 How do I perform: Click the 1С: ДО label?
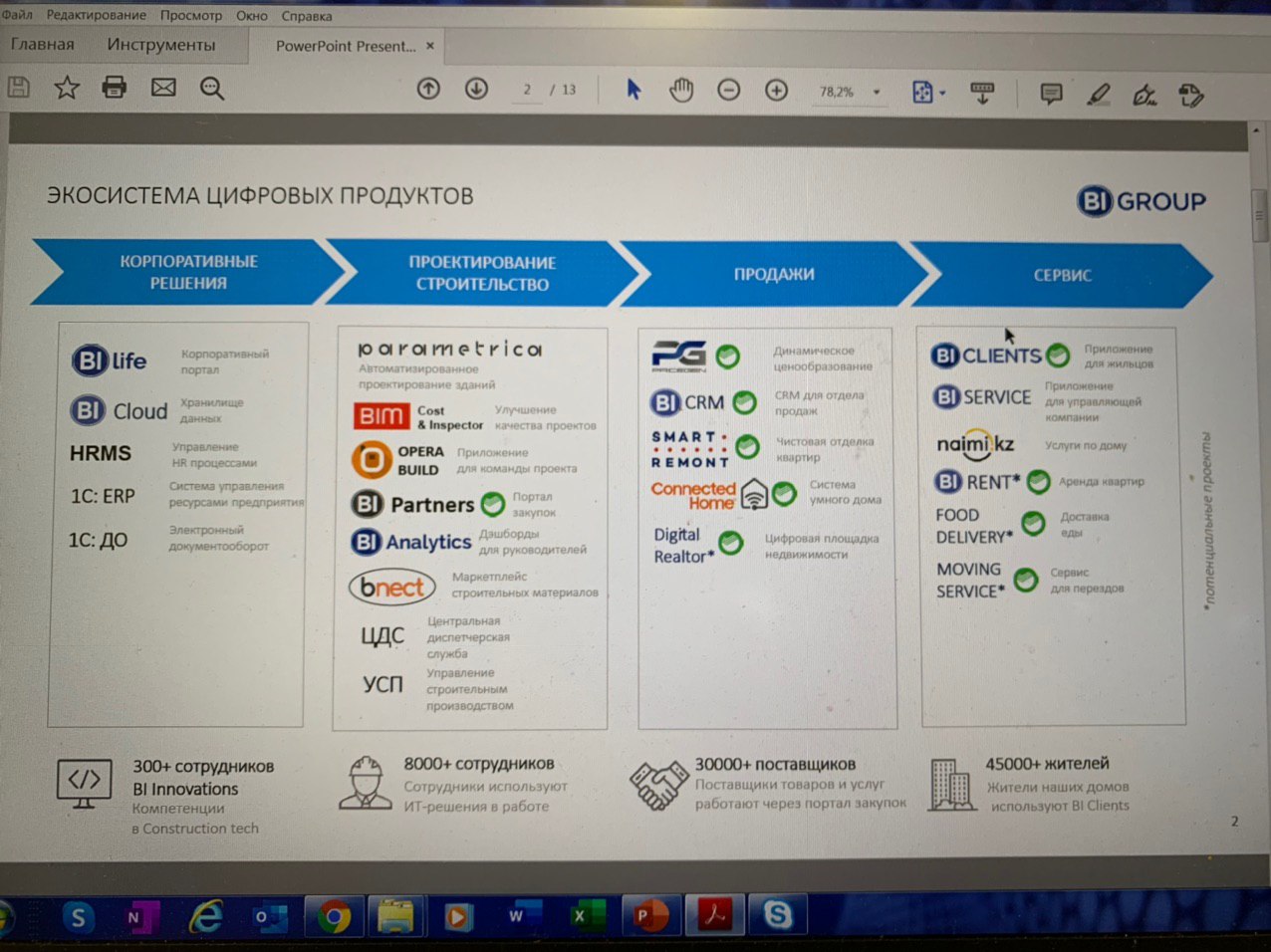click(x=98, y=540)
